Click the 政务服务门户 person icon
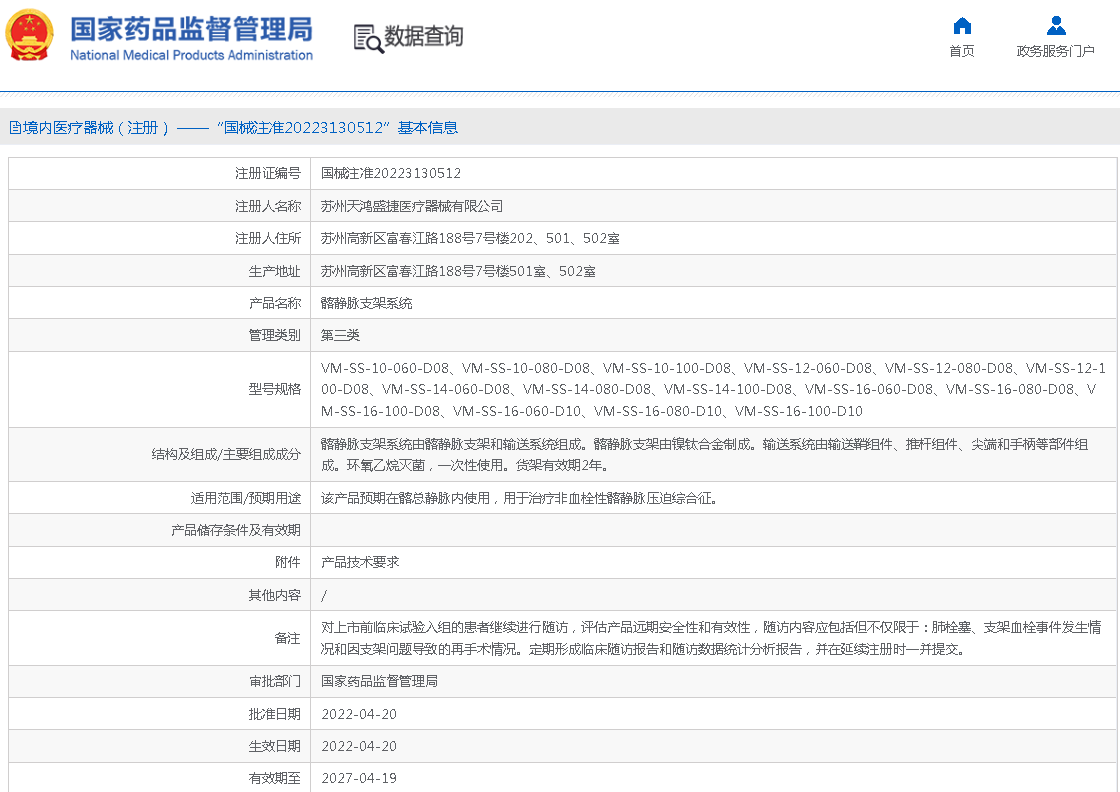 (x=1055, y=26)
